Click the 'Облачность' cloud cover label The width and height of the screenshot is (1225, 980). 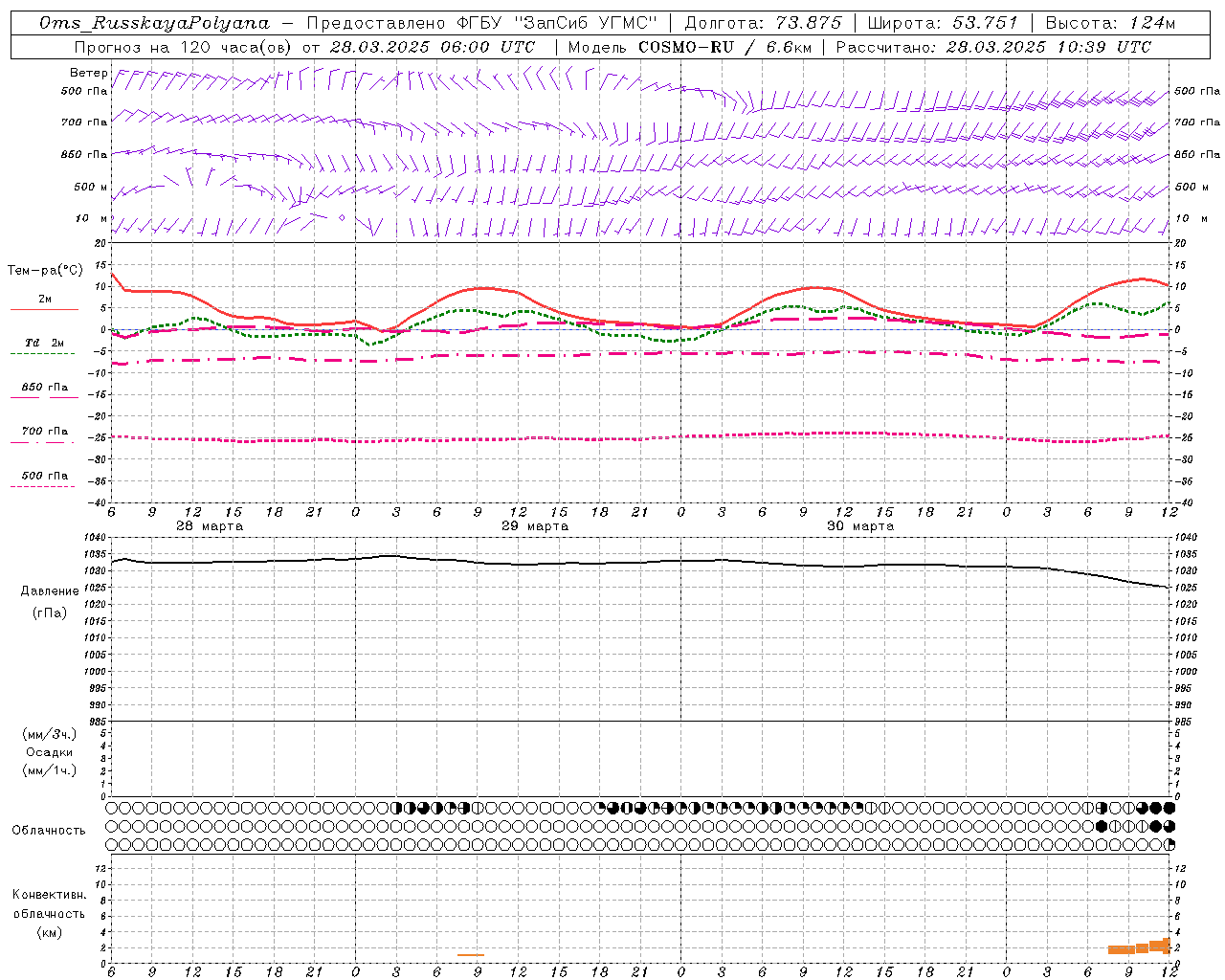[x=49, y=830]
